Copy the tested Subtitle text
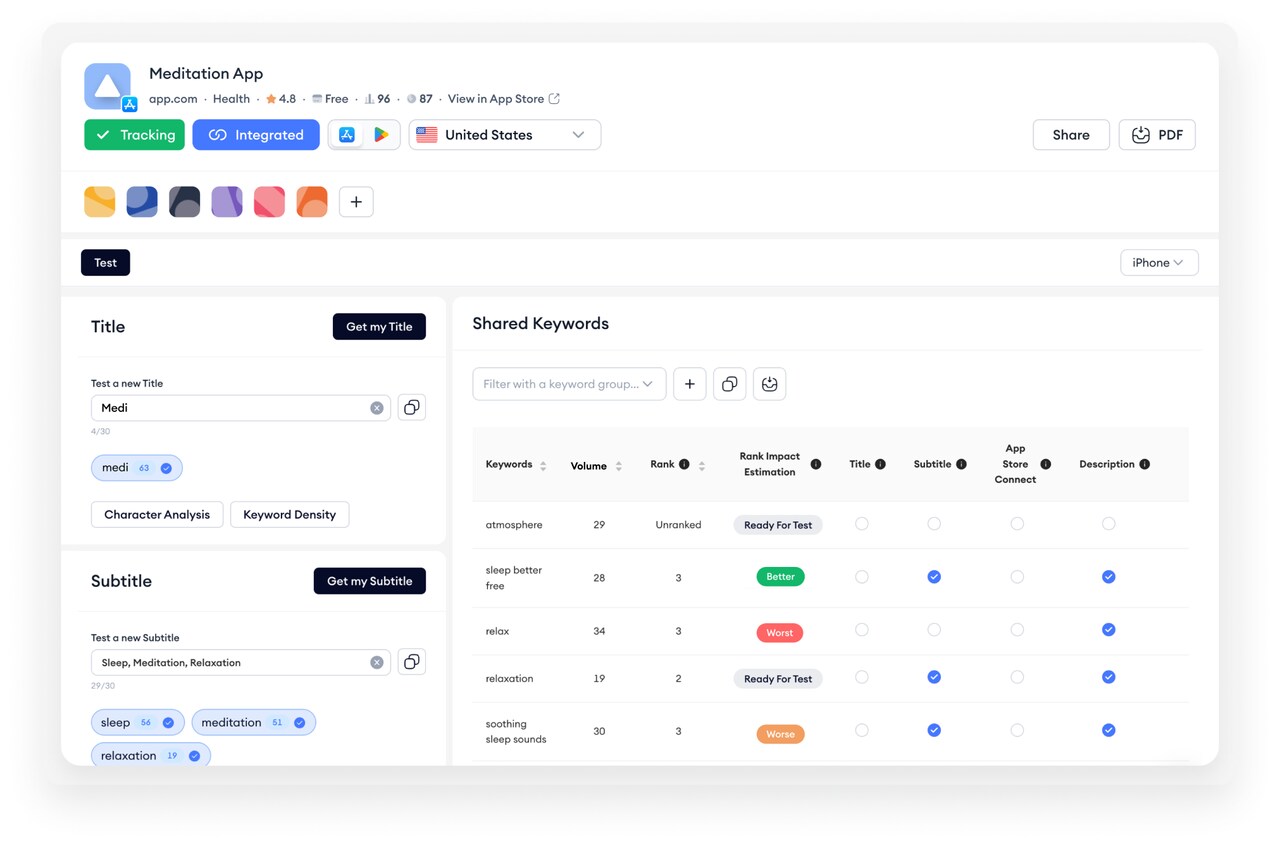This screenshot has width=1280, height=846. pyautogui.click(x=411, y=662)
